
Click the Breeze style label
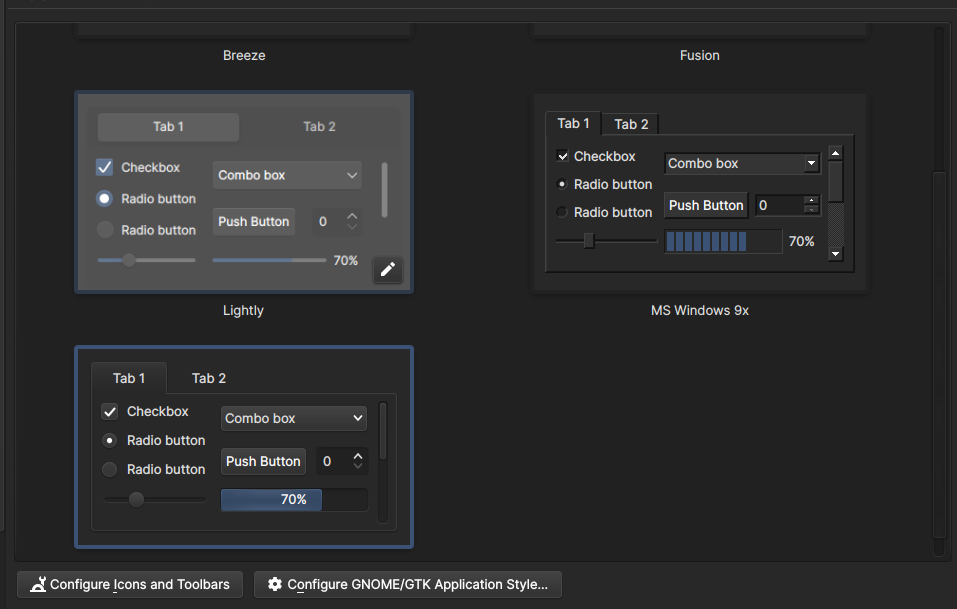[x=244, y=56]
